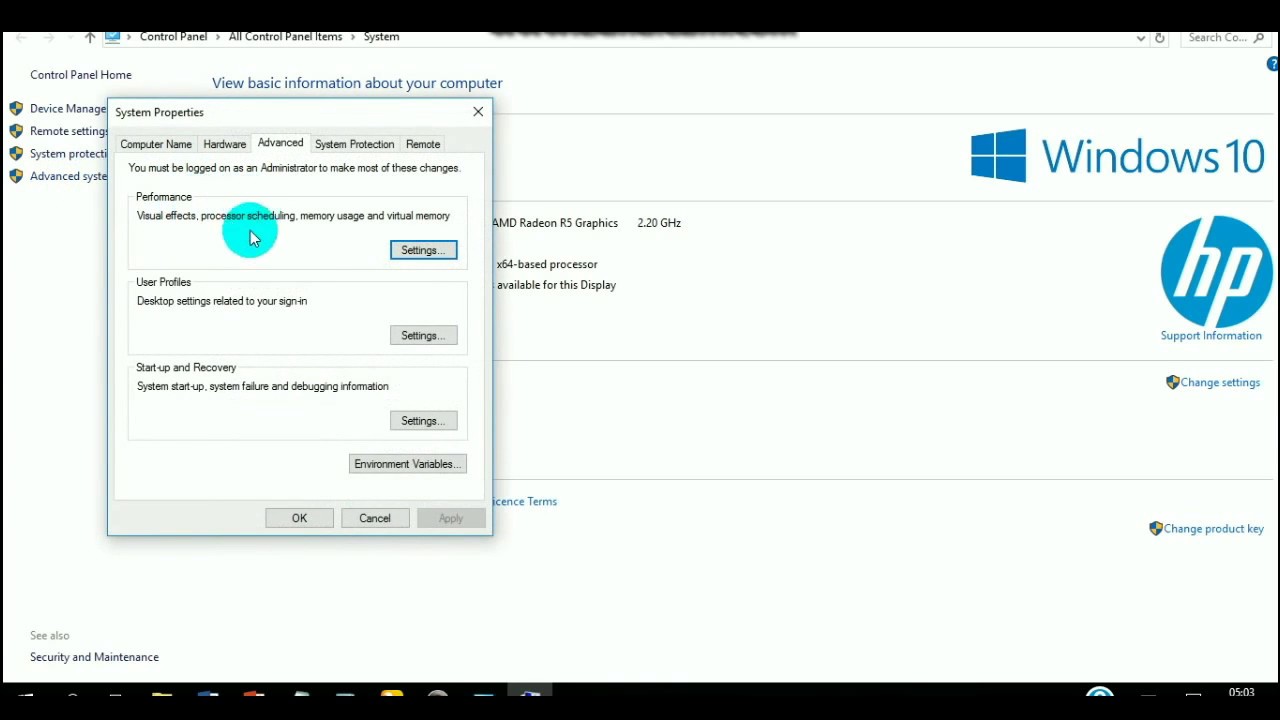Go up one level with the up arrow
1280x720 pixels.
pos(90,38)
